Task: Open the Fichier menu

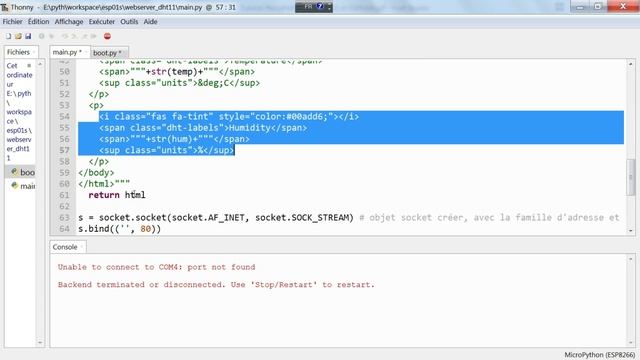Action: [13, 22]
